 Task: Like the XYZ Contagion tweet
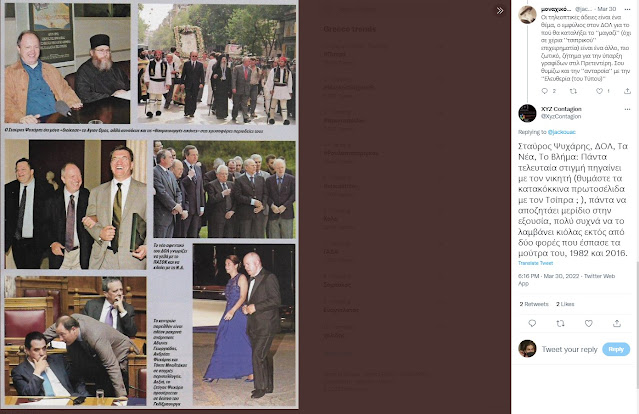pos(588,323)
